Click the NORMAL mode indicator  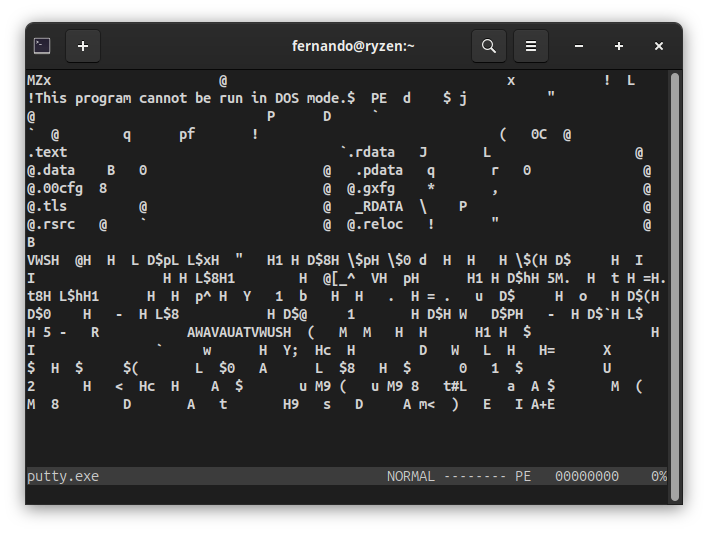pyautogui.click(x=410, y=477)
